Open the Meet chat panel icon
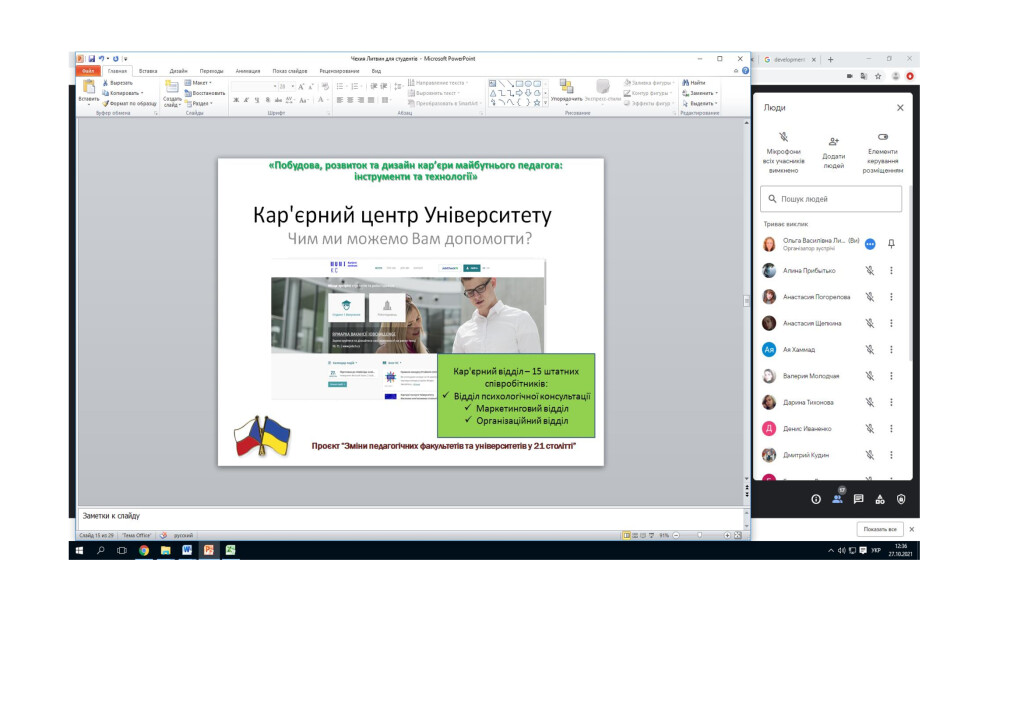This screenshot has height=724, width=1024. coord(859,499)
